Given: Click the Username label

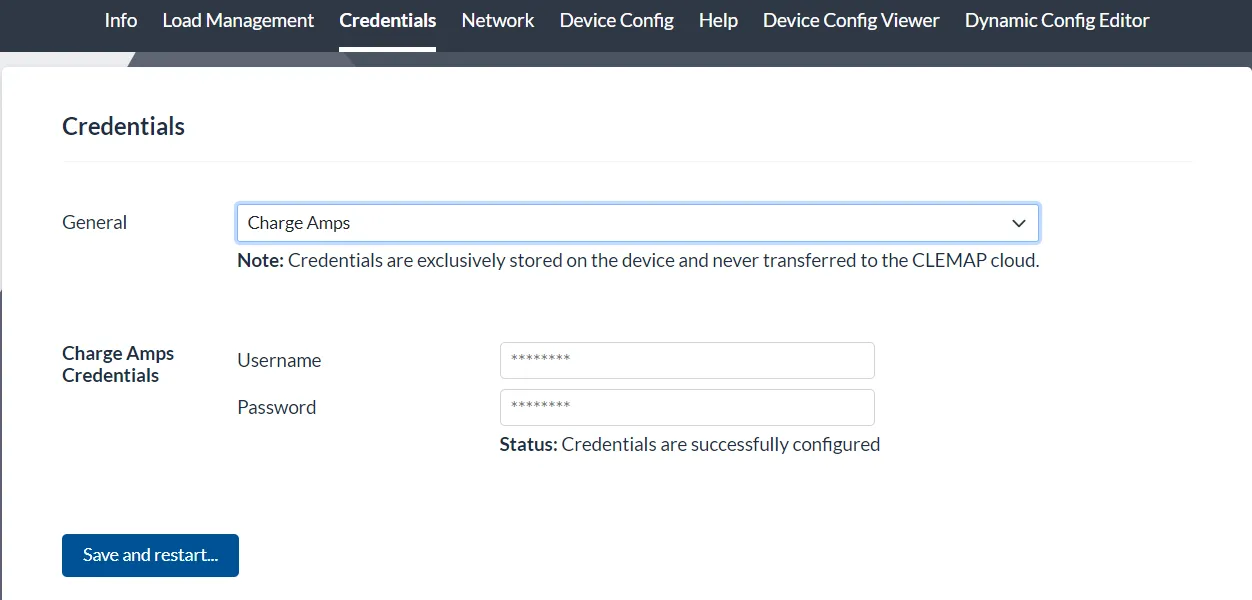Looking at the screenshot, I should [279, 361].
